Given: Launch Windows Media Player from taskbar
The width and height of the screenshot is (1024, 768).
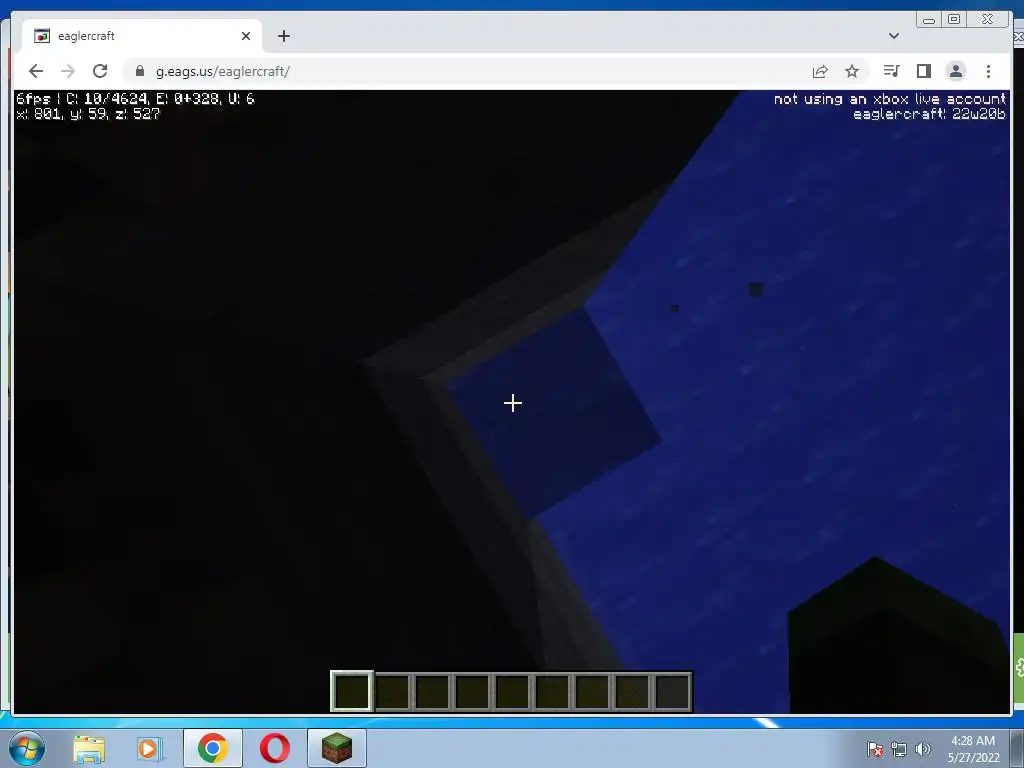Looking at the screenshot, I should pyautogui.click(x=150, y=748).
